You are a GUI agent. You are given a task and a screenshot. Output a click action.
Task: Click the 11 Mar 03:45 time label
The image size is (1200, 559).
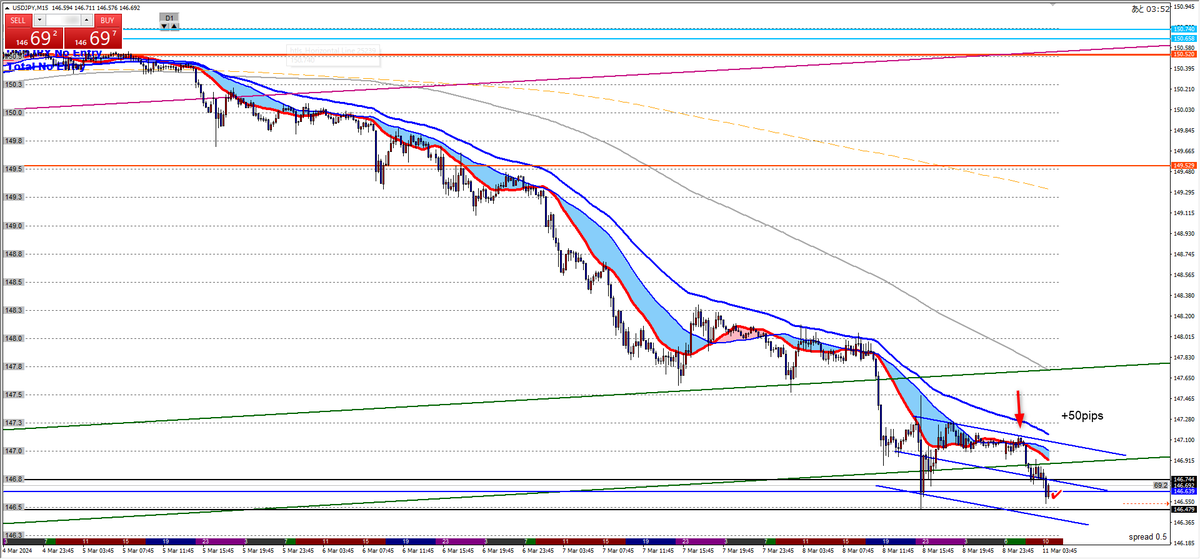point(1061,550)
